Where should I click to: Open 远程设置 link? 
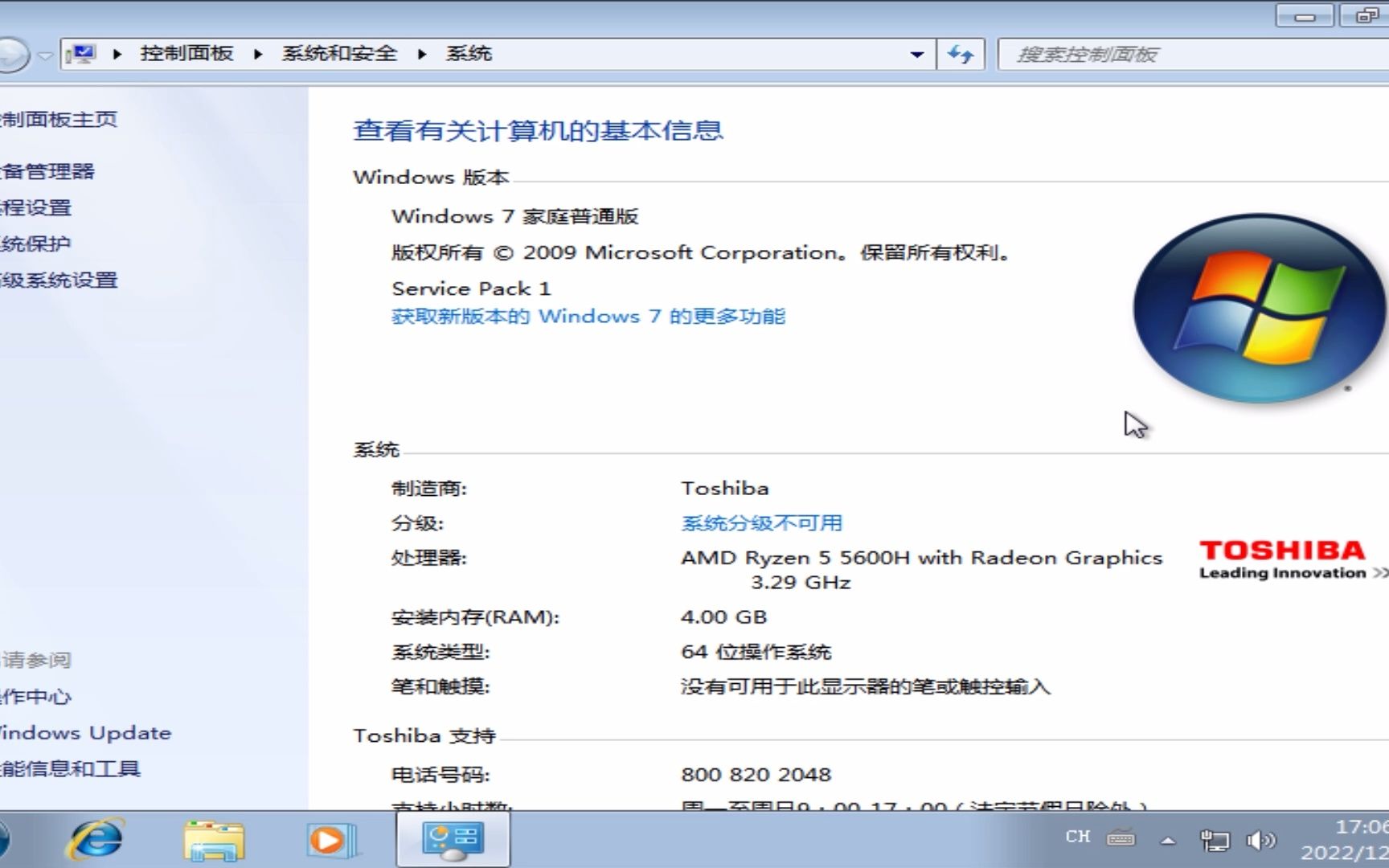(x=35, y=207)
